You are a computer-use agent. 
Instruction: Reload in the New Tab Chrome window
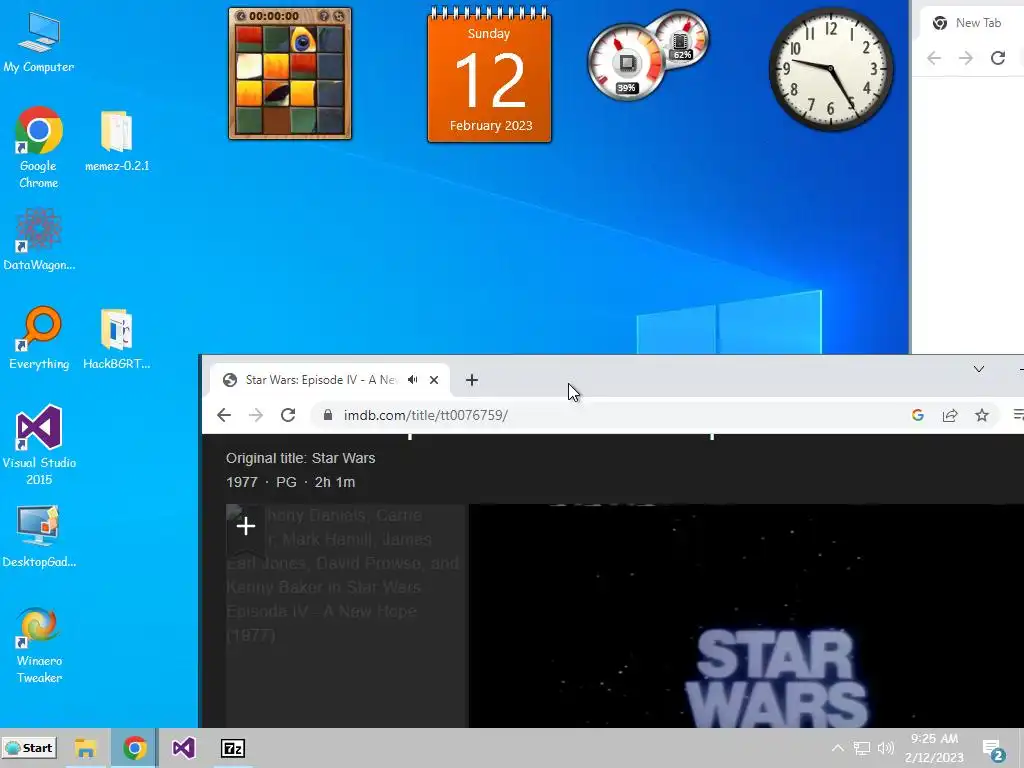(998, 58)
